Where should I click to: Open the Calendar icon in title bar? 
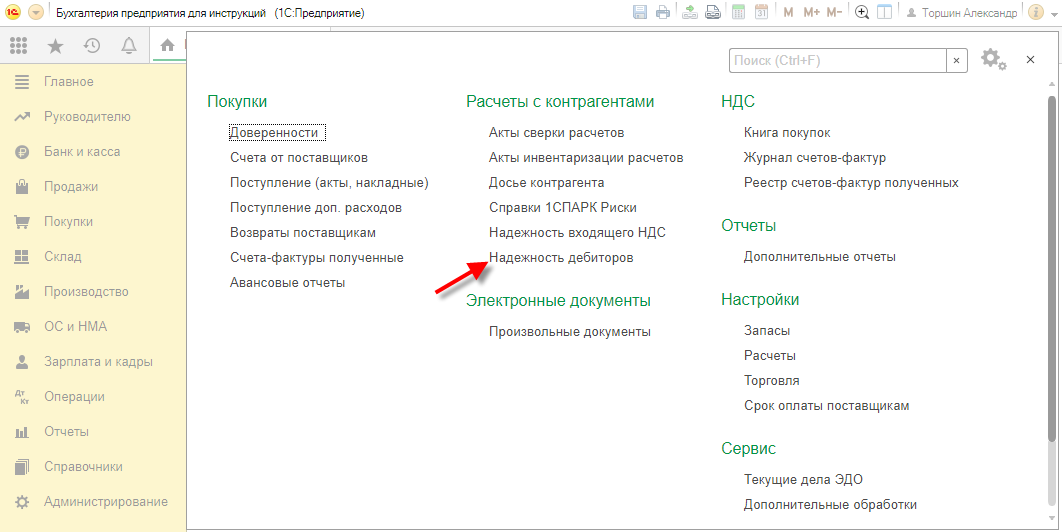tap(761, 12)
